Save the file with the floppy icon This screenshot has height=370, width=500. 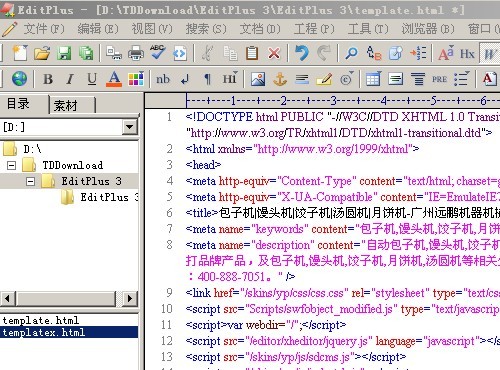coord(64,53)
